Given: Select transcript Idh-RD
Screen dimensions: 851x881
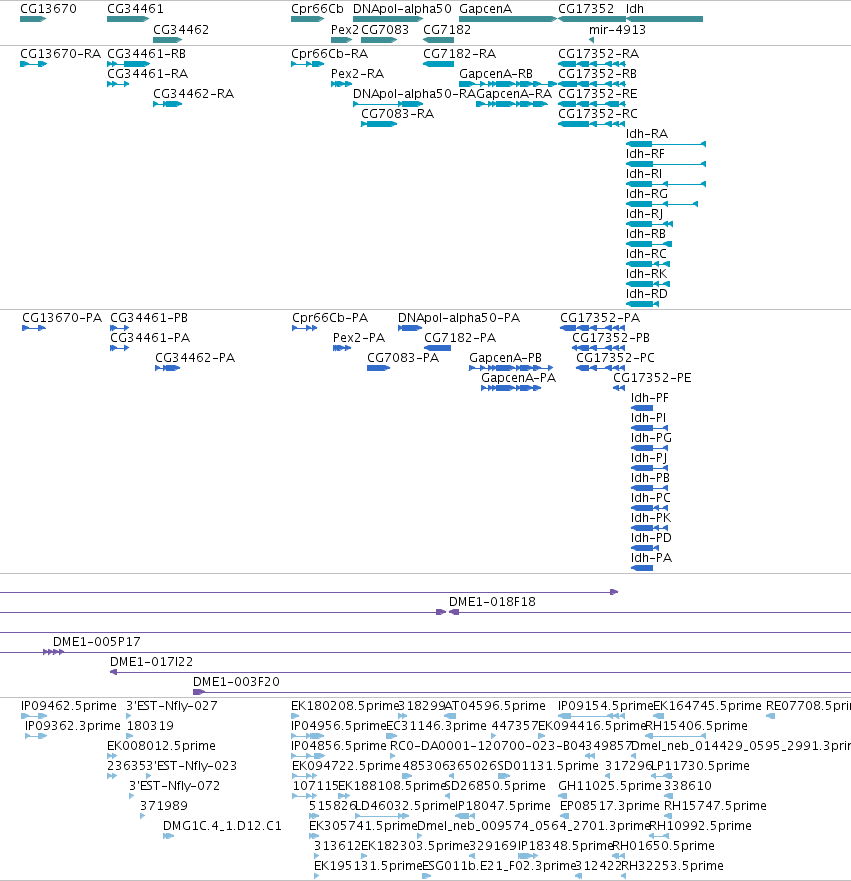Looking at the screenshot, I should coord(642,304).
